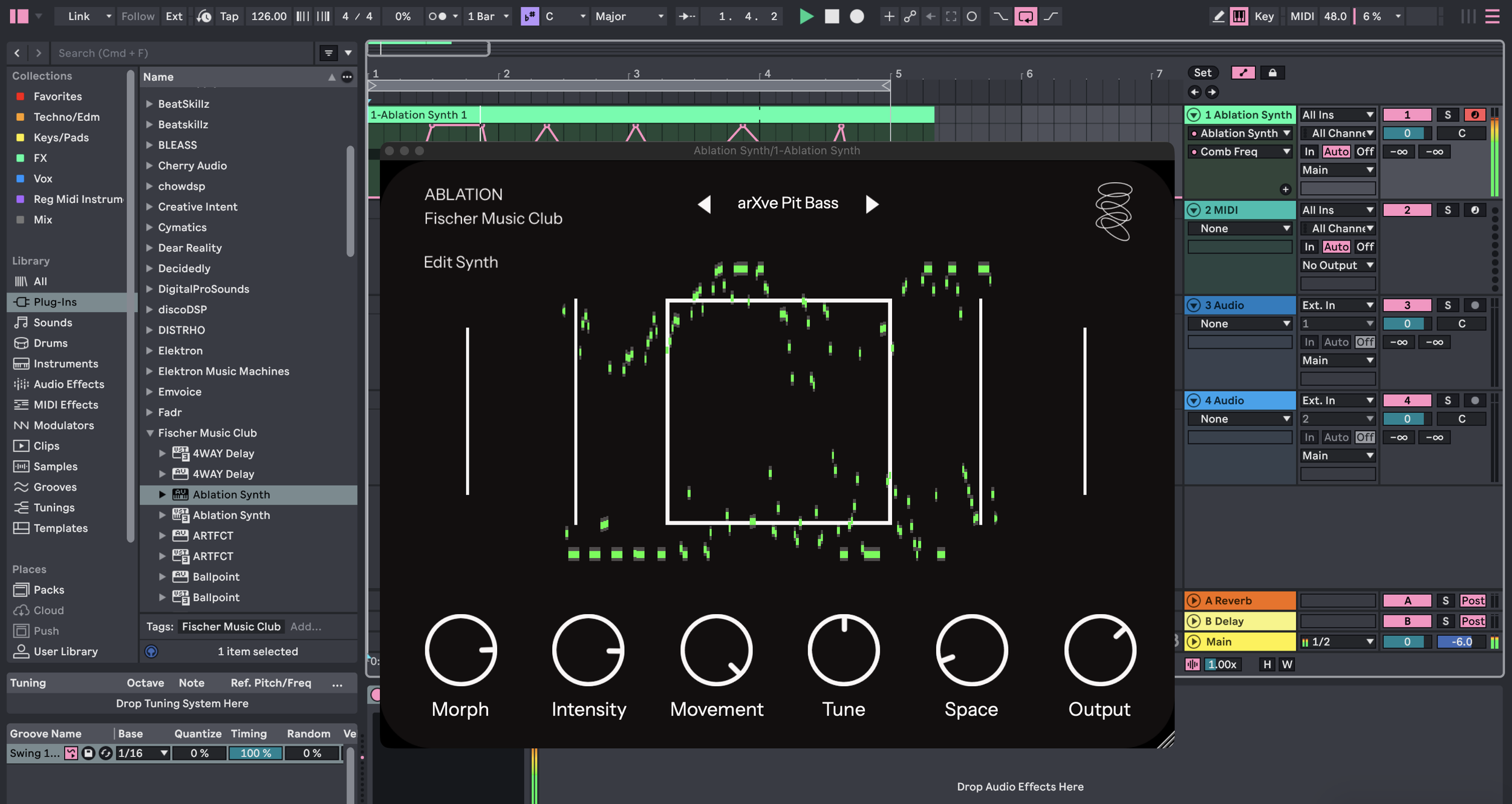Click the Tap tempo button
Screen dimensions: 1512x804
click(x=229, y=16)
